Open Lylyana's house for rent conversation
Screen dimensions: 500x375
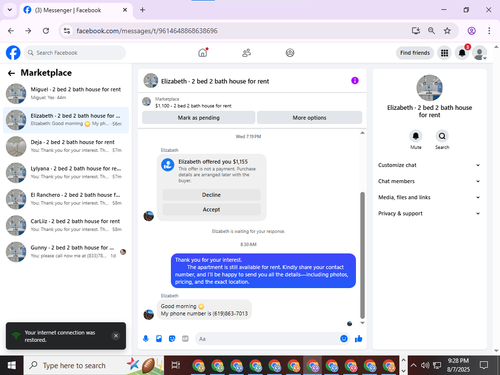pos(66,173)
